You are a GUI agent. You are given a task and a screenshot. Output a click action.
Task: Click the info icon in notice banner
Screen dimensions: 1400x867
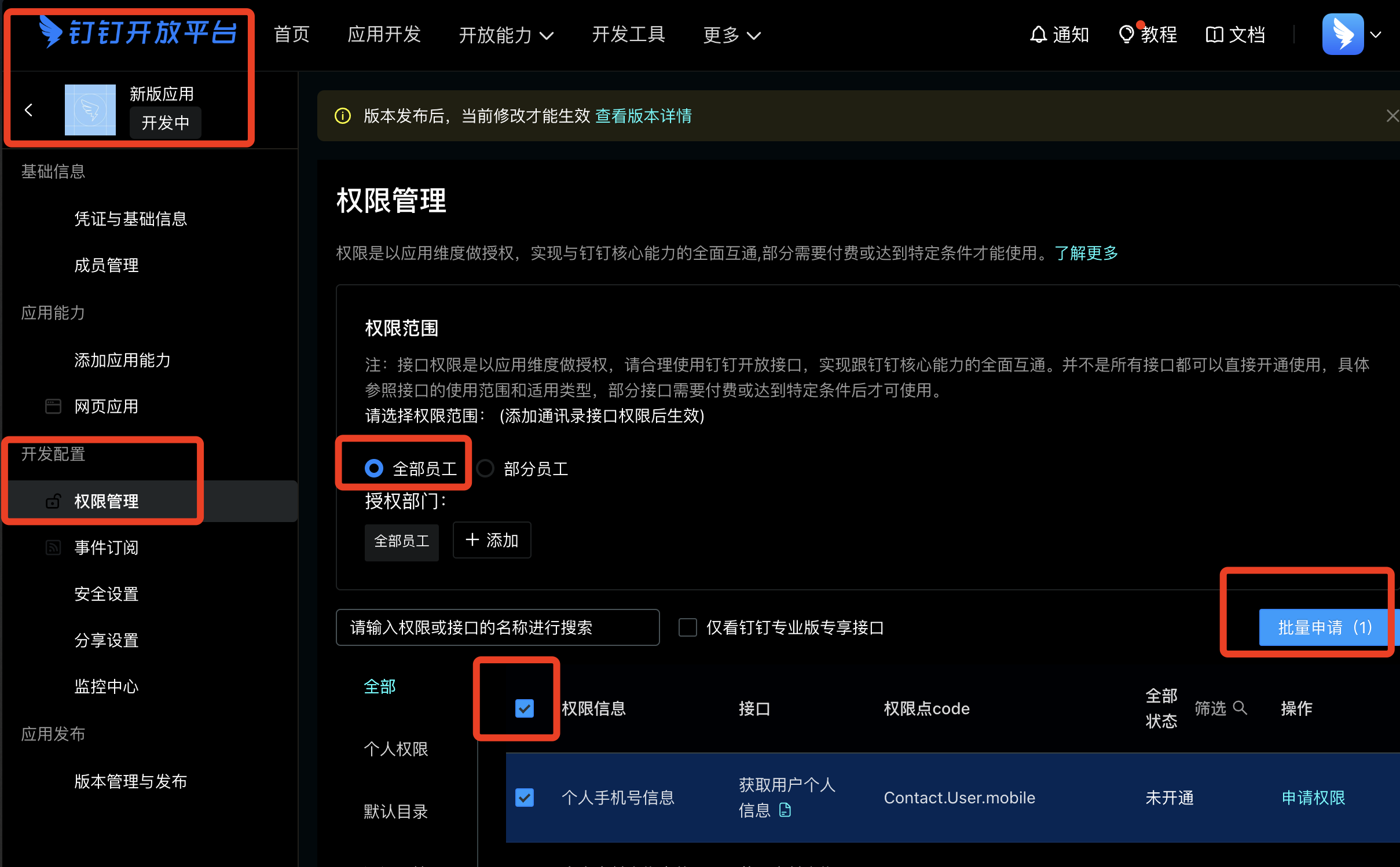tap(343, 116)
